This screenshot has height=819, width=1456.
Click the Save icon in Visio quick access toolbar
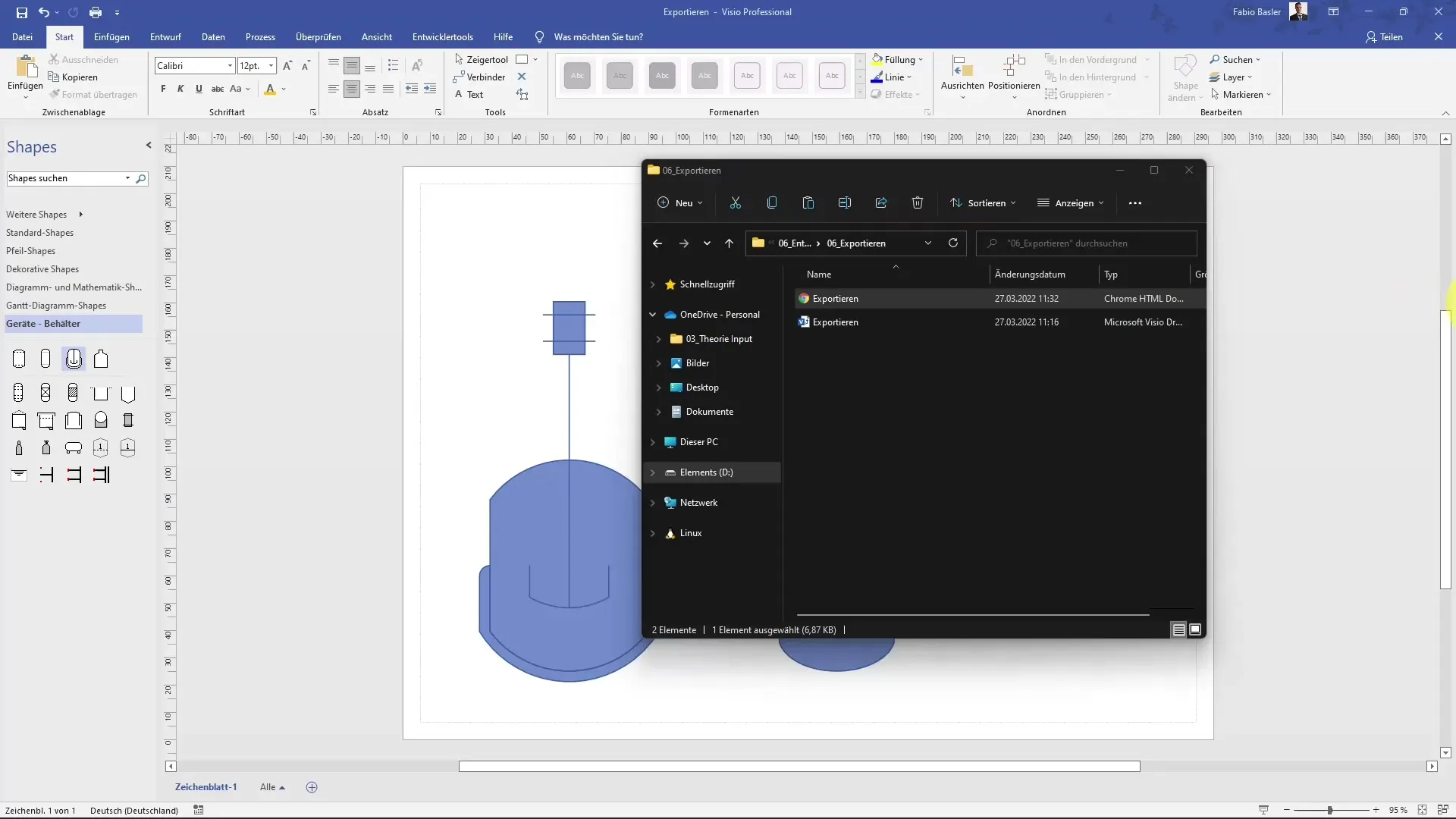coord(21,12)
